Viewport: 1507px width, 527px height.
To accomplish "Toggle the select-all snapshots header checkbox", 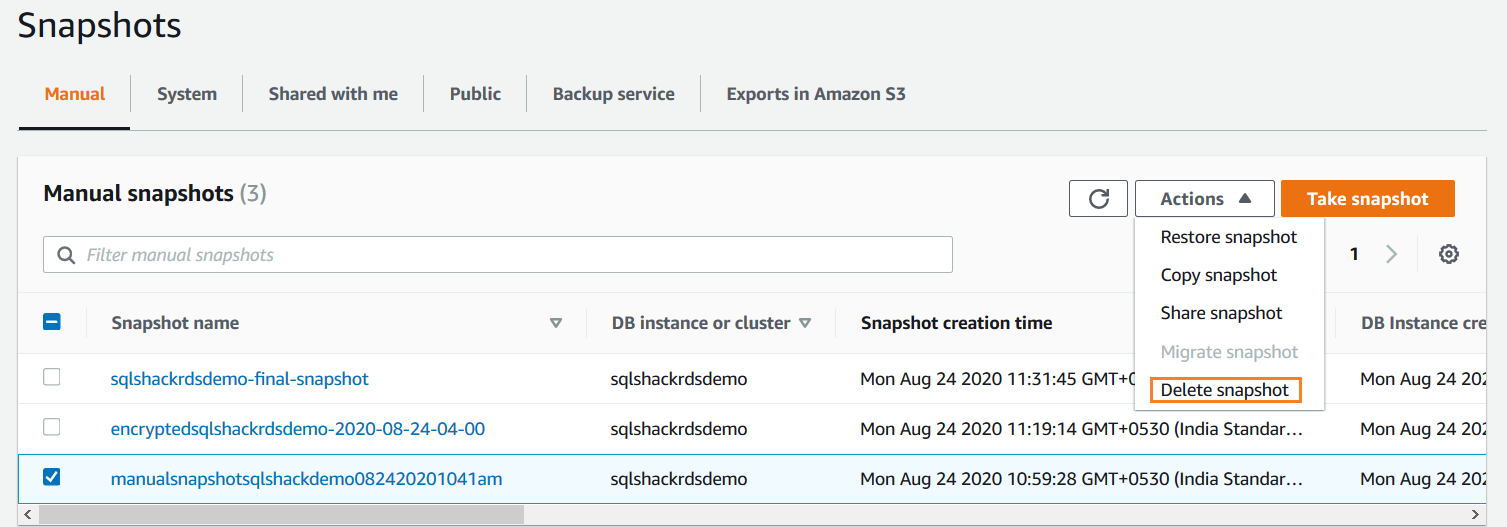I will (x=52, y=322).
